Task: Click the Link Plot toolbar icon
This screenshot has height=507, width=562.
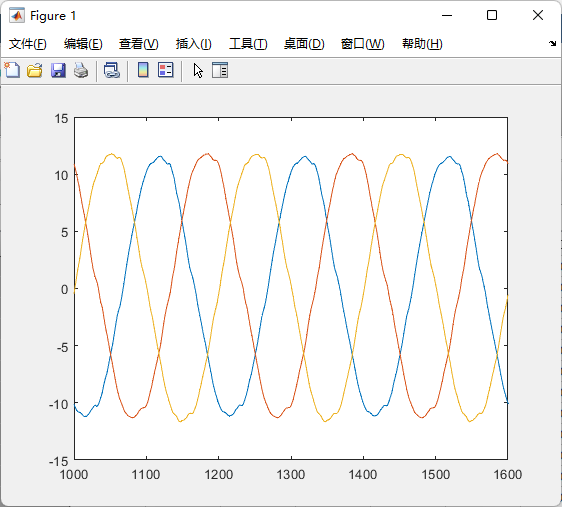Action: point(112,70)
